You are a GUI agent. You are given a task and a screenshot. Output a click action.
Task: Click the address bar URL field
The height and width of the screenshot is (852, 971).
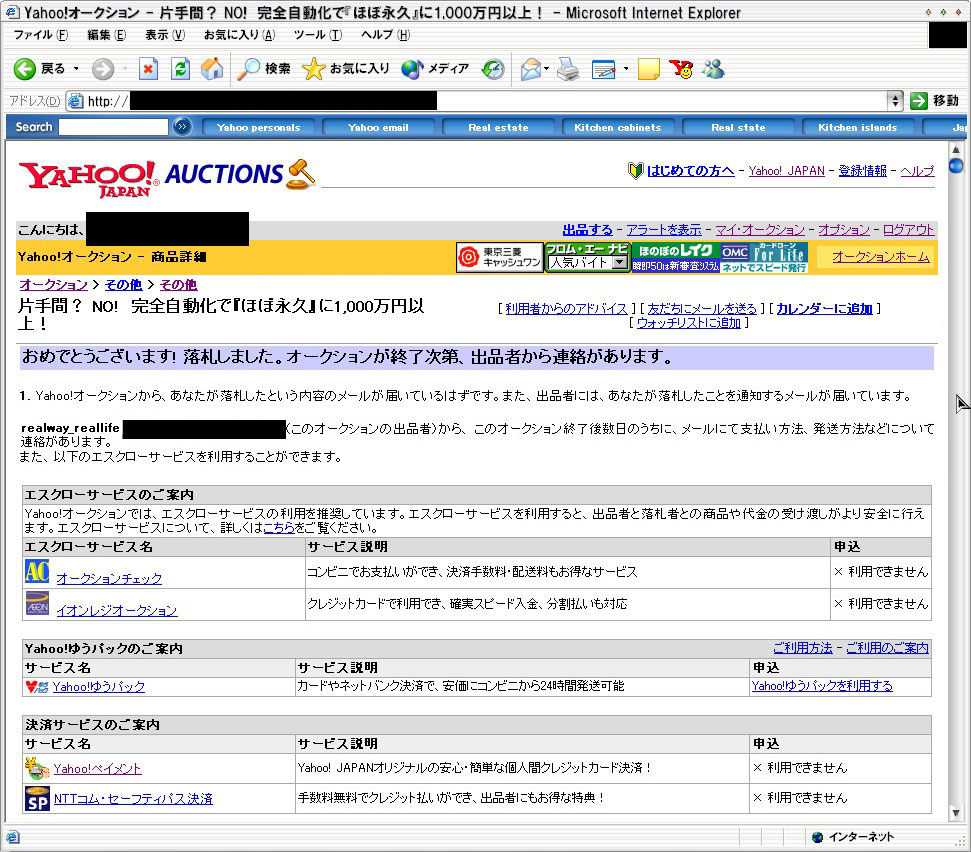point(477,100)
